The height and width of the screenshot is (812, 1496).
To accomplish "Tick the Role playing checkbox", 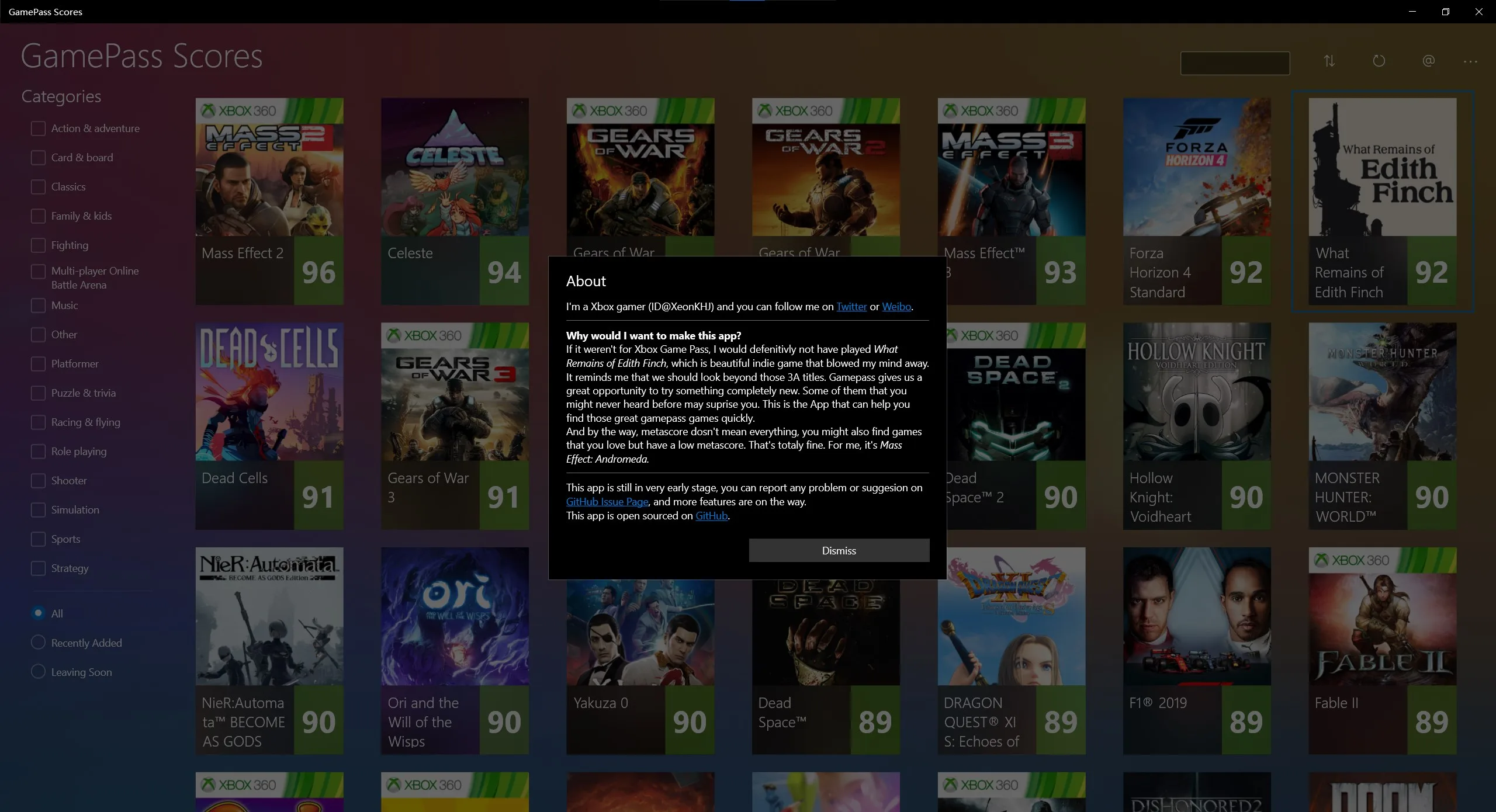I will tap(38, 452).
